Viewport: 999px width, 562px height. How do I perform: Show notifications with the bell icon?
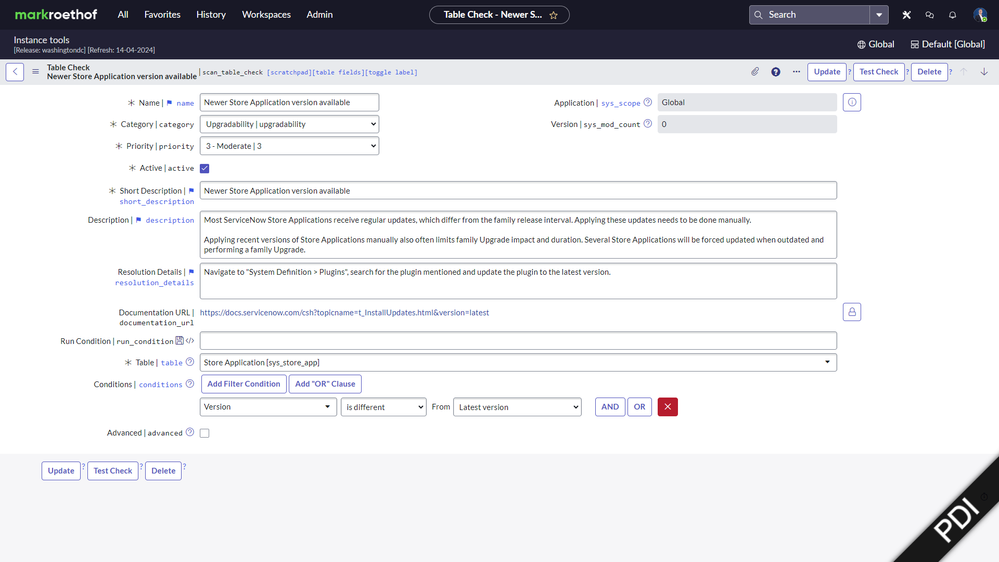(952, 15)
